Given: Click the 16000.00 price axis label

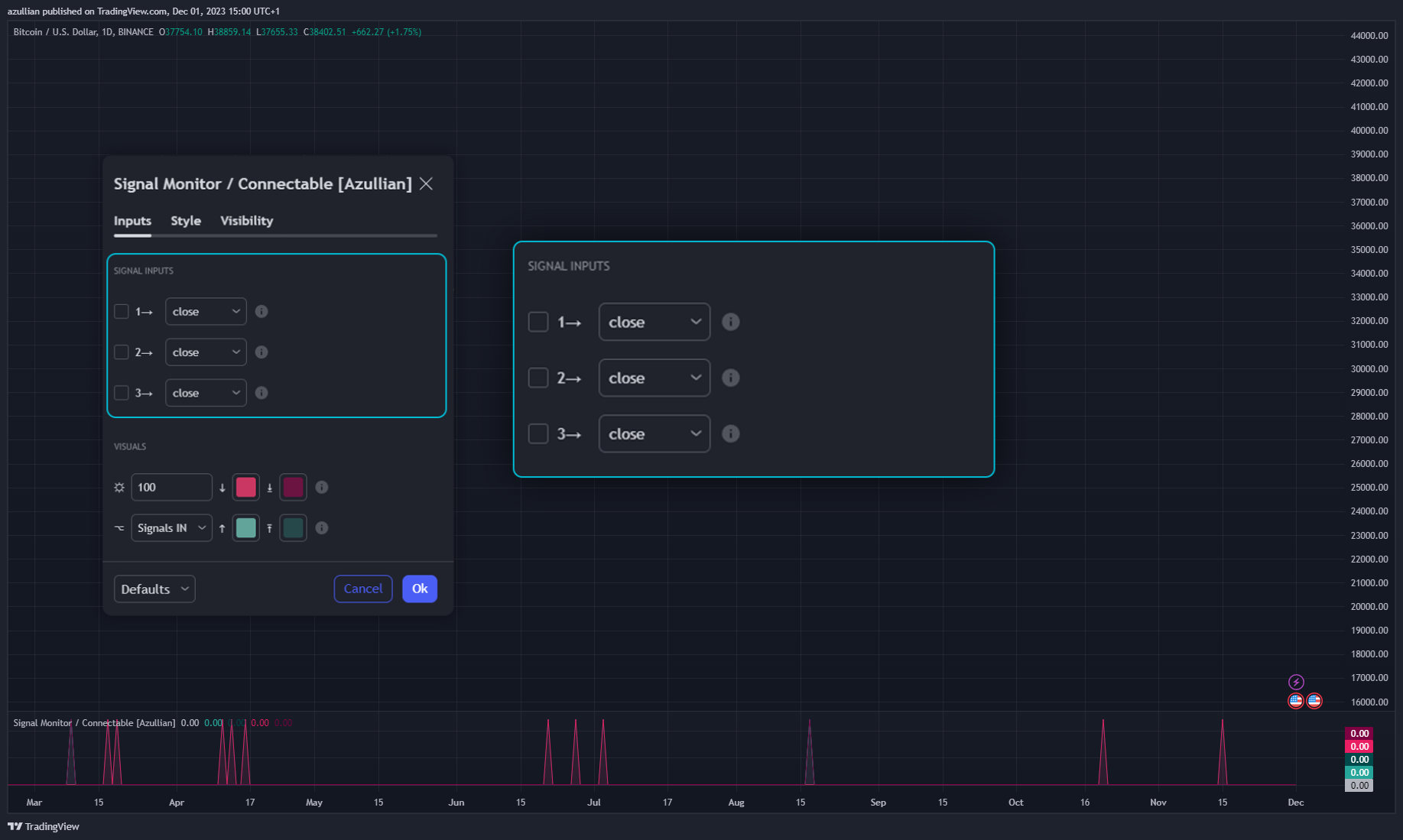Looking at the screenshot, I should [1369, 702].
